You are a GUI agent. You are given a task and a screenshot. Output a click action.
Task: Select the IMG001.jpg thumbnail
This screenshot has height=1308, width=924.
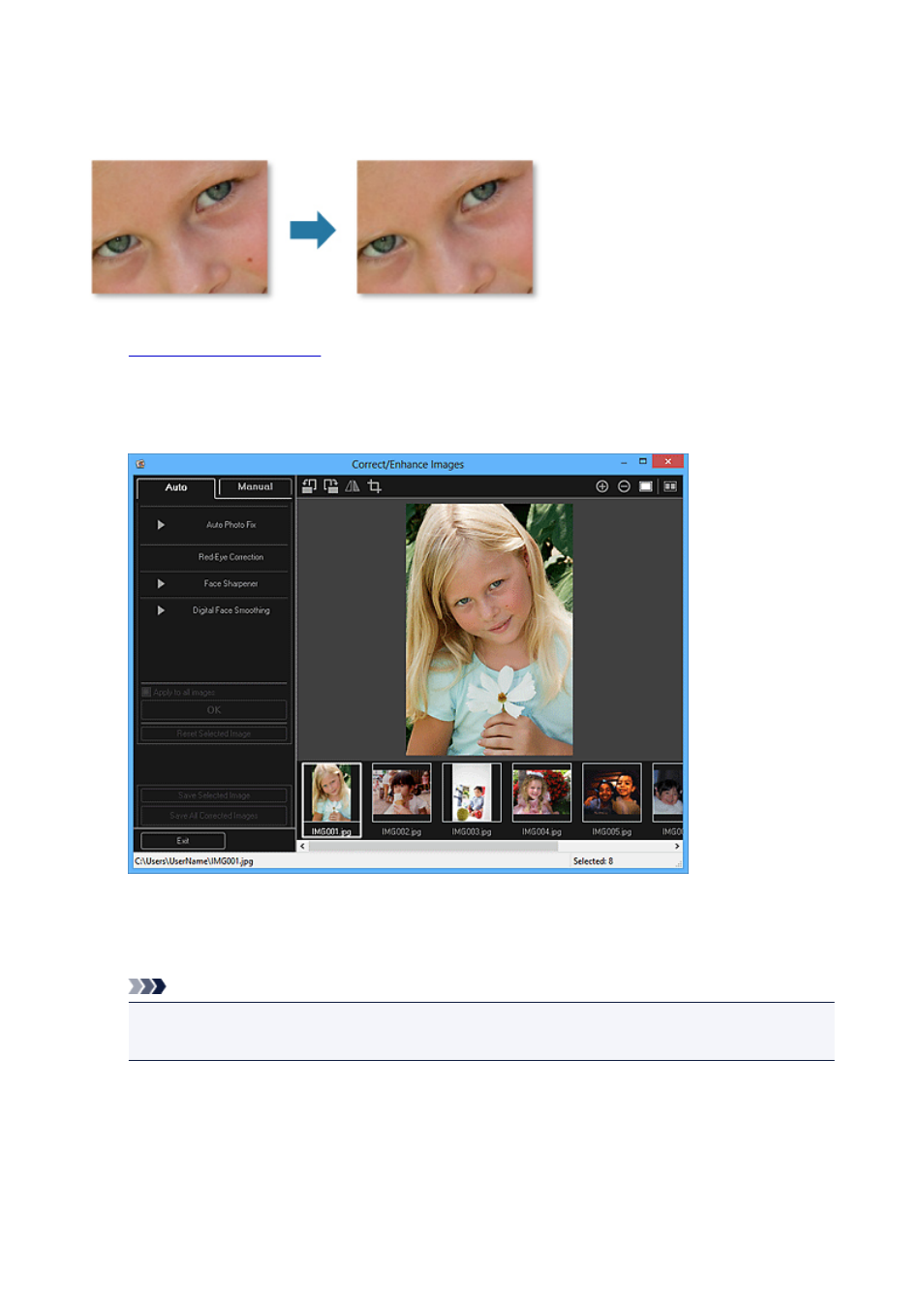click(x=331, y=799)
